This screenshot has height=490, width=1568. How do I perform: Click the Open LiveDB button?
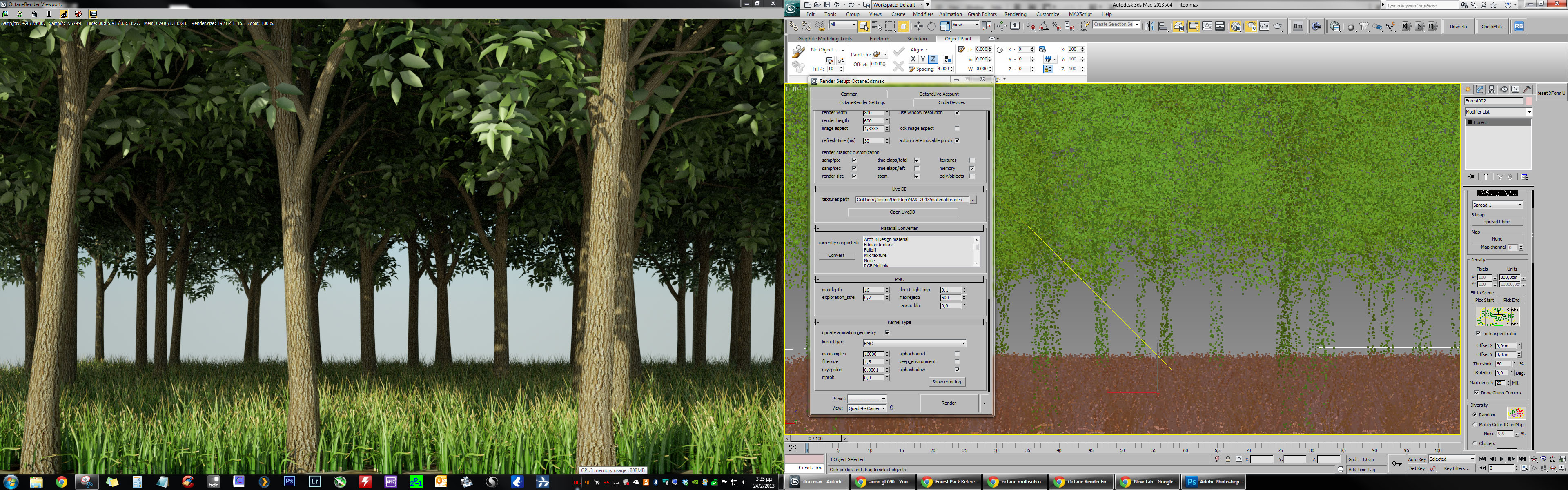pos(903,212)
